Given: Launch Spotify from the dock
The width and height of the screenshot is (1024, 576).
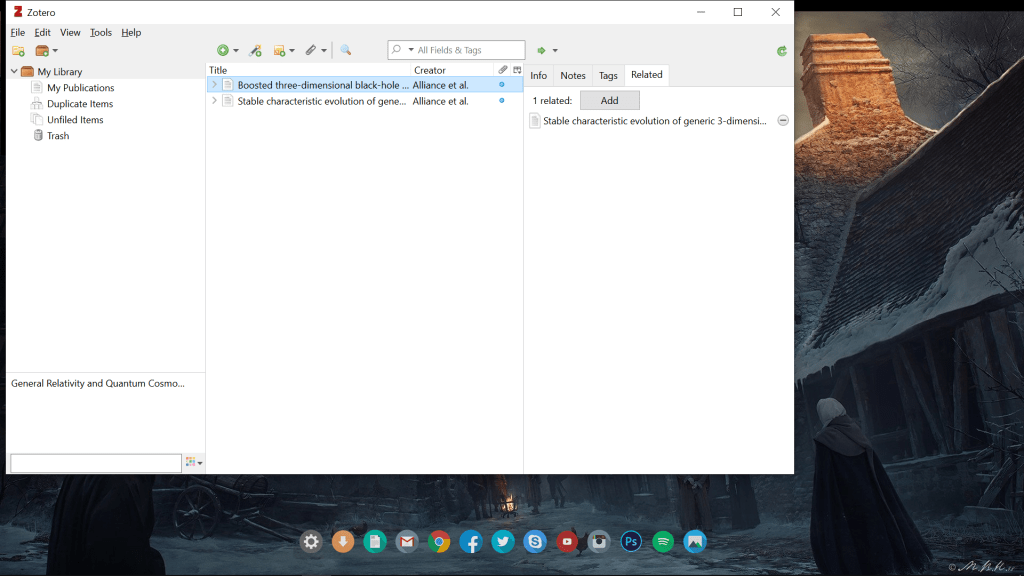Looking at the screenshot, I should (x=663, y=542).
